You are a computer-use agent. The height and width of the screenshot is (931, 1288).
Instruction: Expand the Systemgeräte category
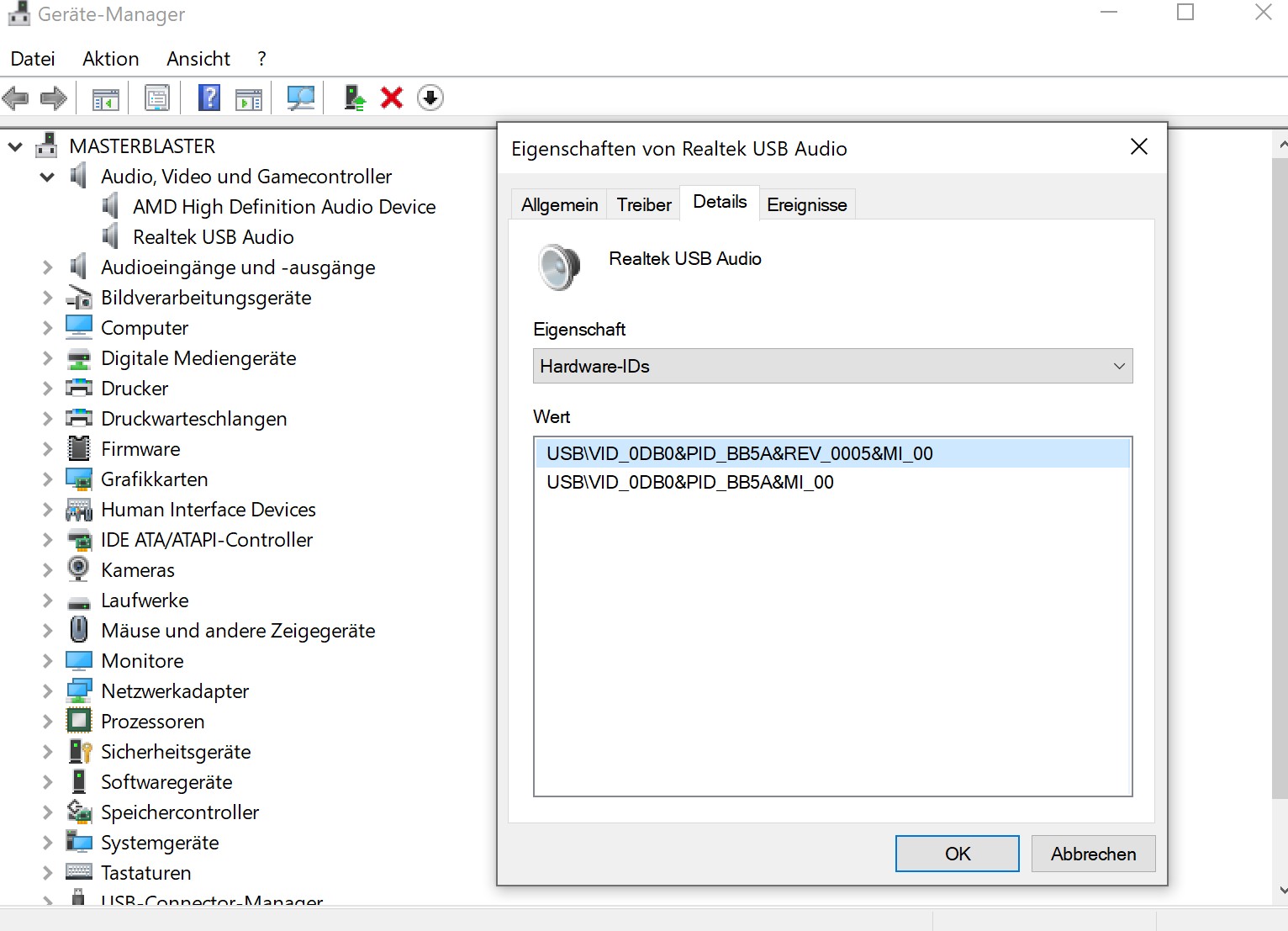pos(47,843)
